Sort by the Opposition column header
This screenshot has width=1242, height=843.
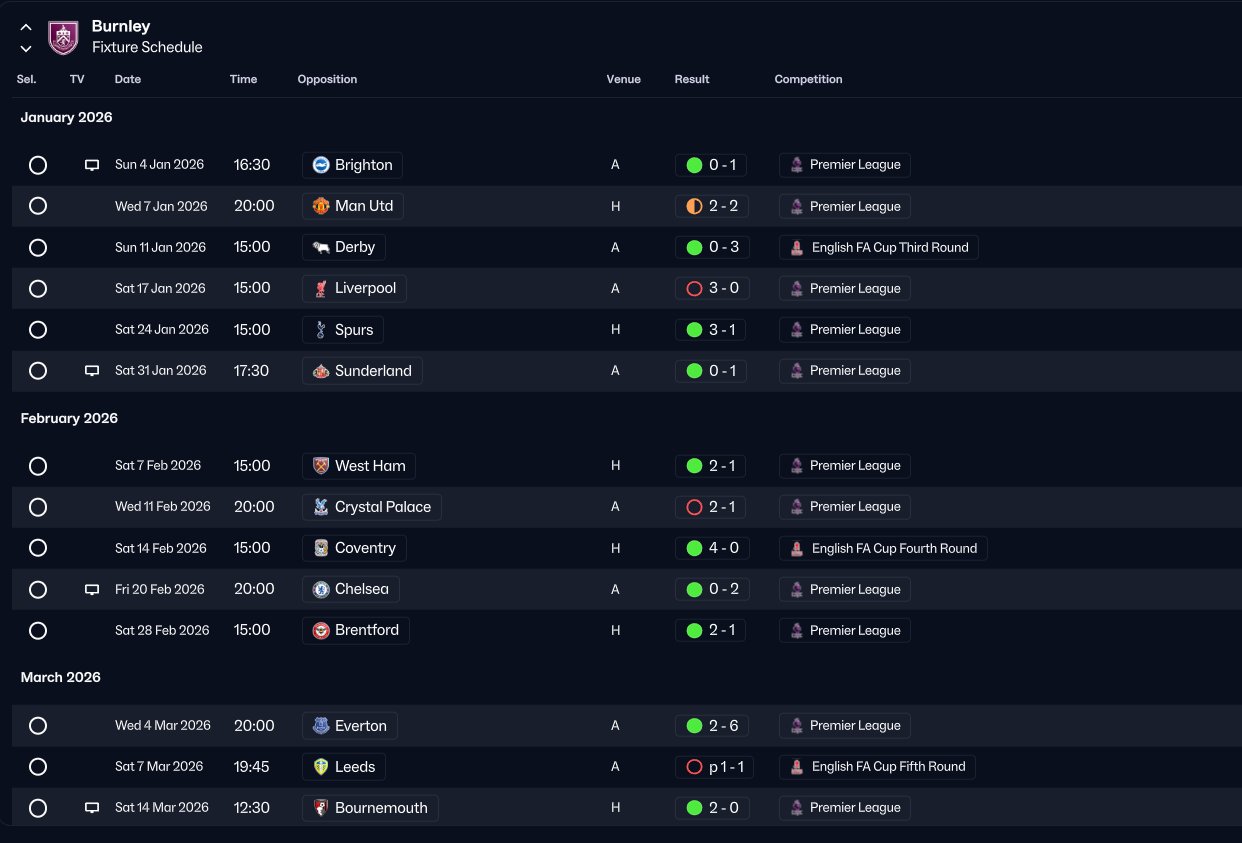(327, 79)
